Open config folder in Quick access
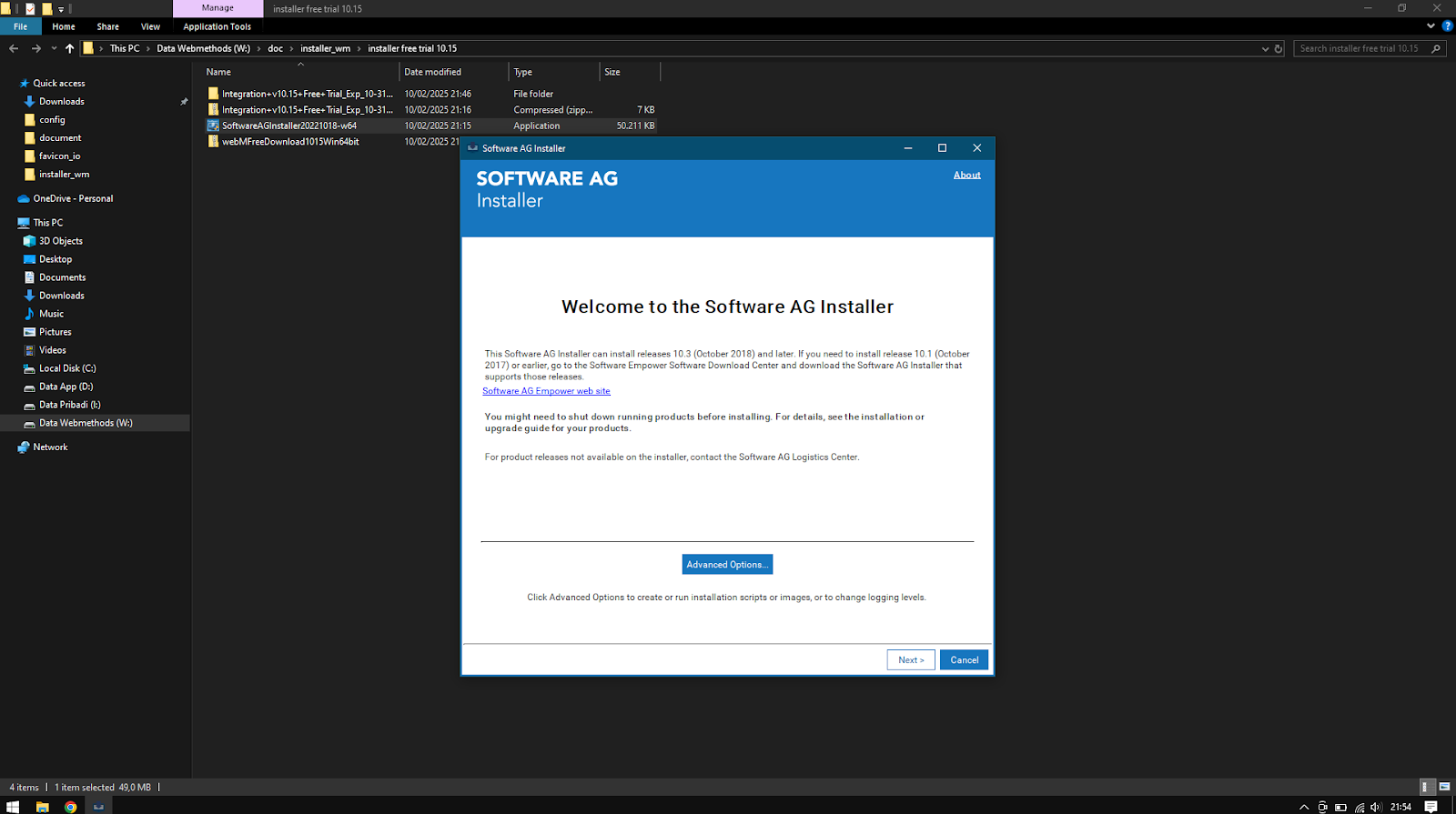 pos(52,119)
